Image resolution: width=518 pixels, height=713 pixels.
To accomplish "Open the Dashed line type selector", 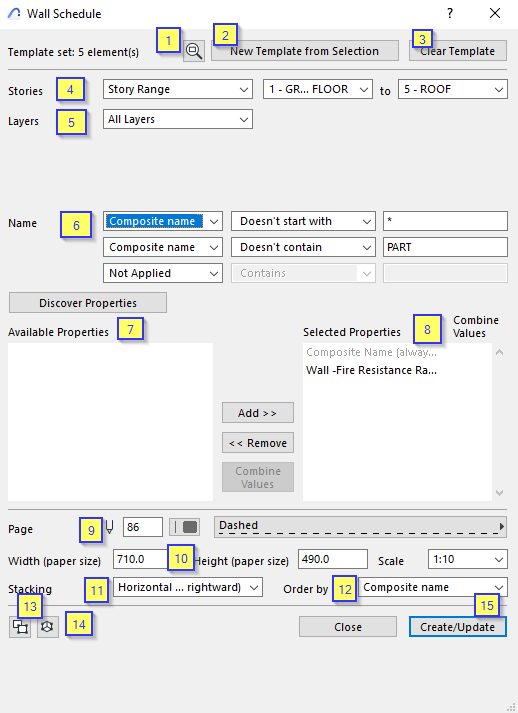I will 360,527.
